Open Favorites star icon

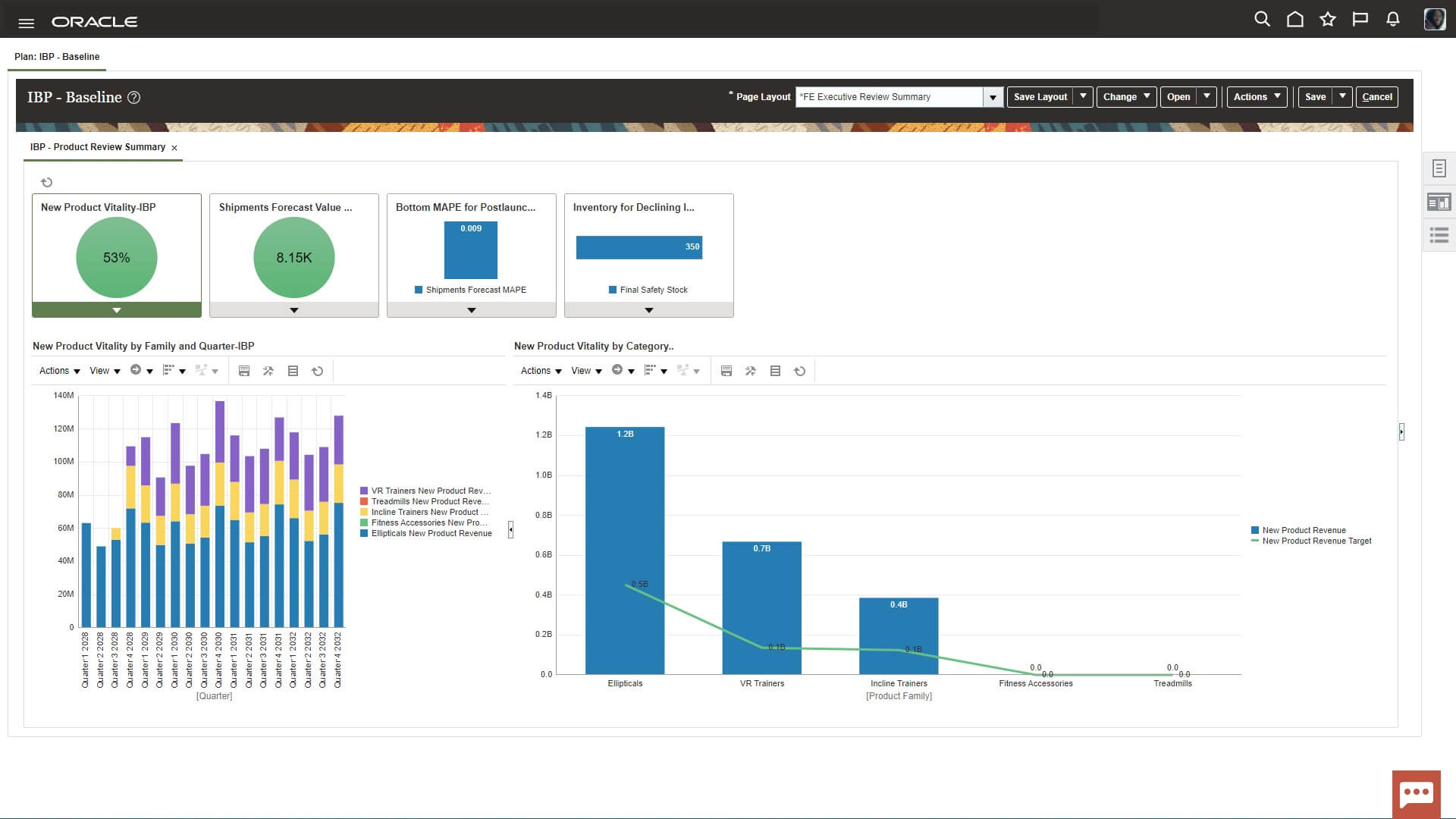click(x=1327, y=20)
